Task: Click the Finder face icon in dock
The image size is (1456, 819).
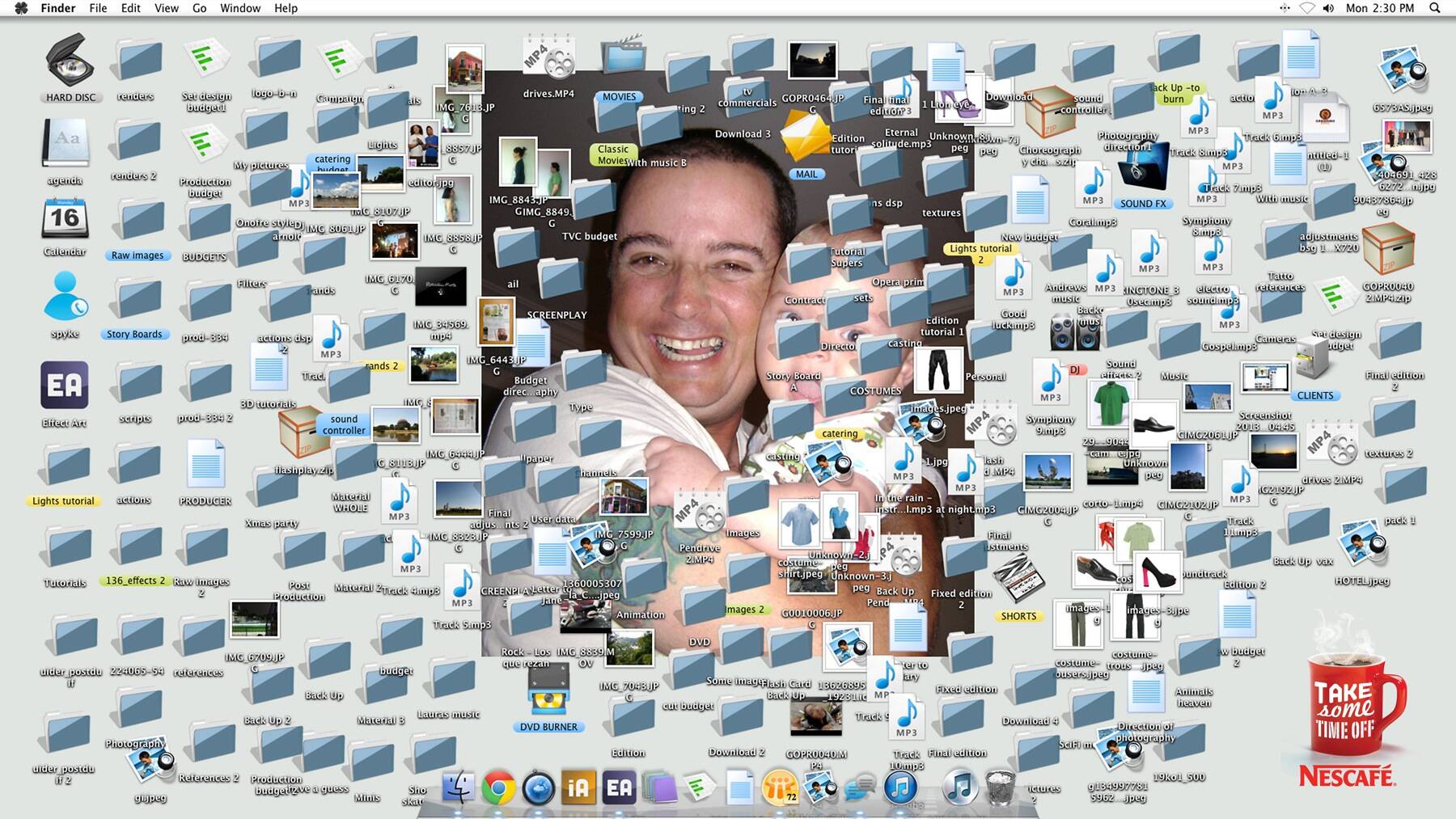Action: (459, 787)
